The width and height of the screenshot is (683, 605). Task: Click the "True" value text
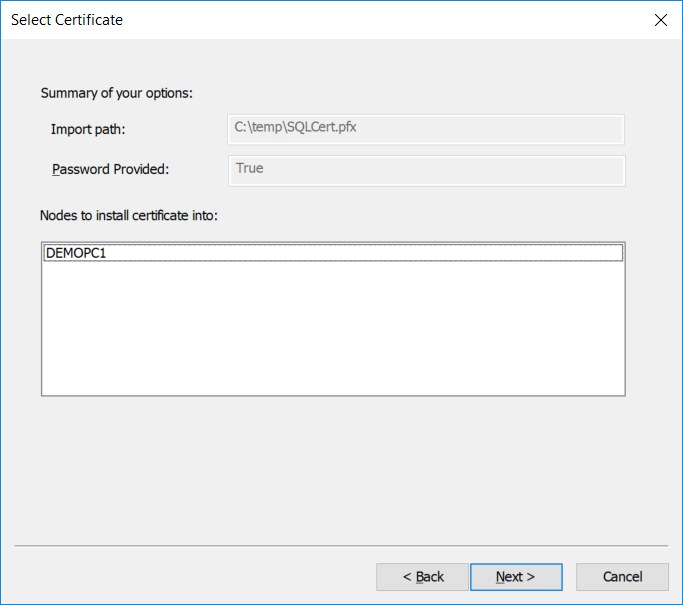pyautogui.click(x=250, y=168)
